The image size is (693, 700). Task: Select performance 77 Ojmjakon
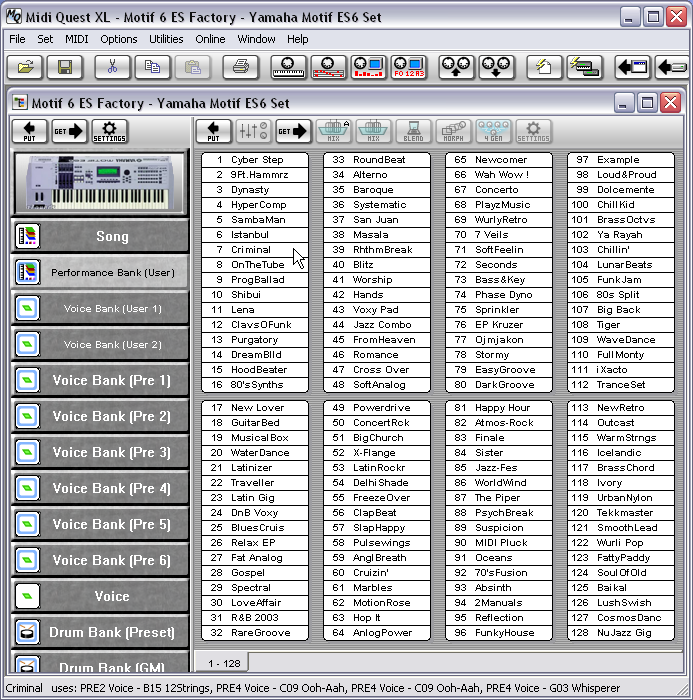pos(499,340)
